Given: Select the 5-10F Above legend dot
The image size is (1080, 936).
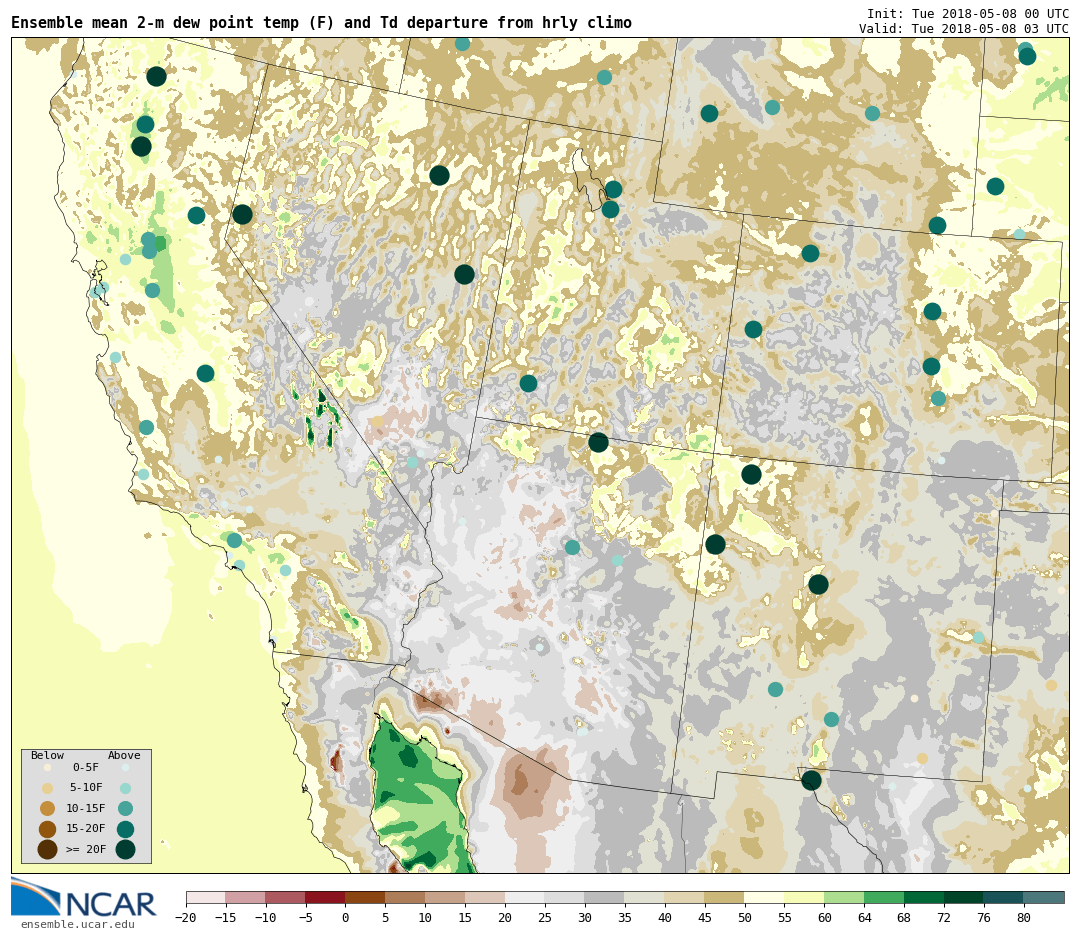Looking at the screenshot, I should coord(125,788).
